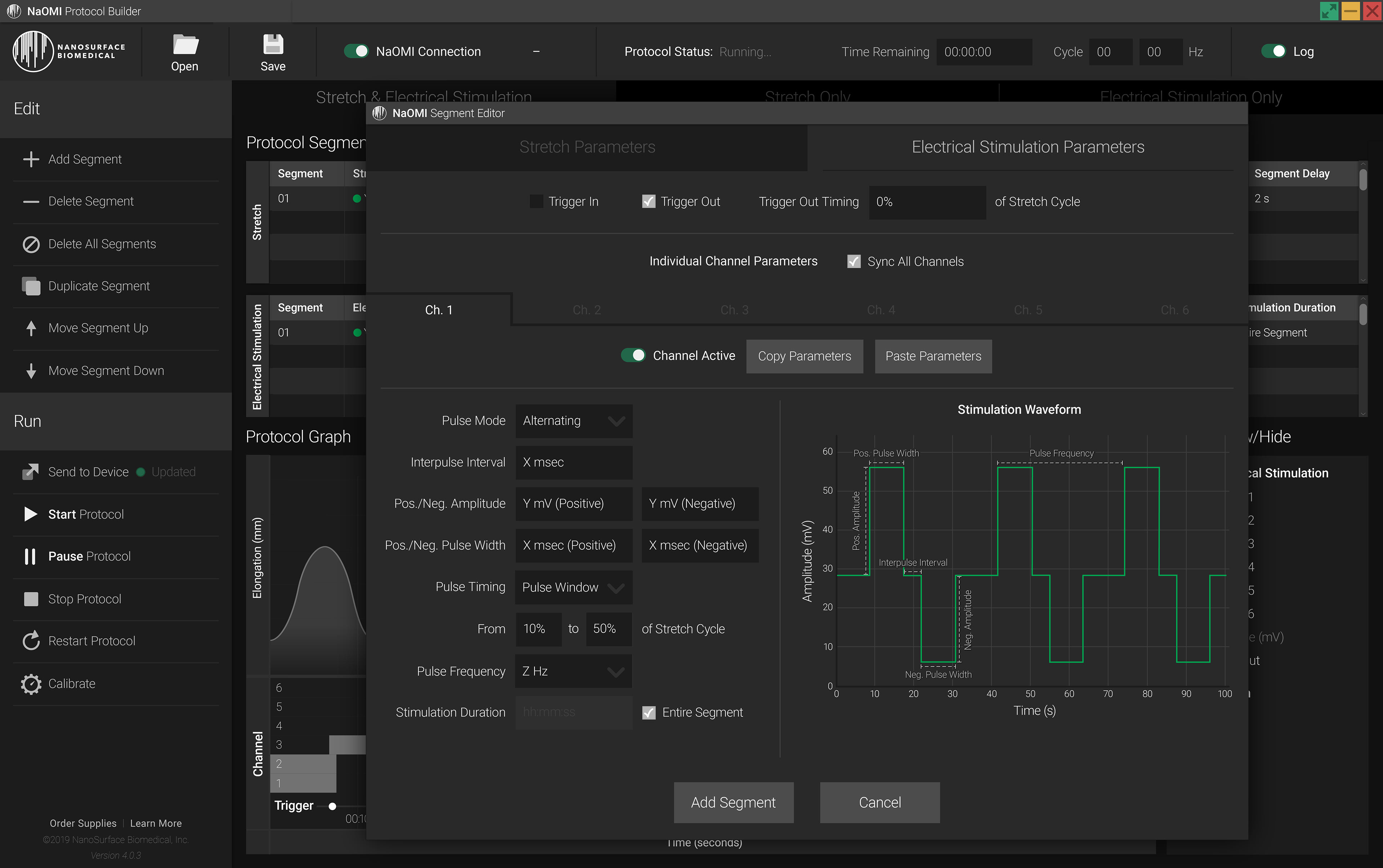Click the Cancel button
Image resolution: width=1383 pixels, height=868 pixels.
[880, 802]
